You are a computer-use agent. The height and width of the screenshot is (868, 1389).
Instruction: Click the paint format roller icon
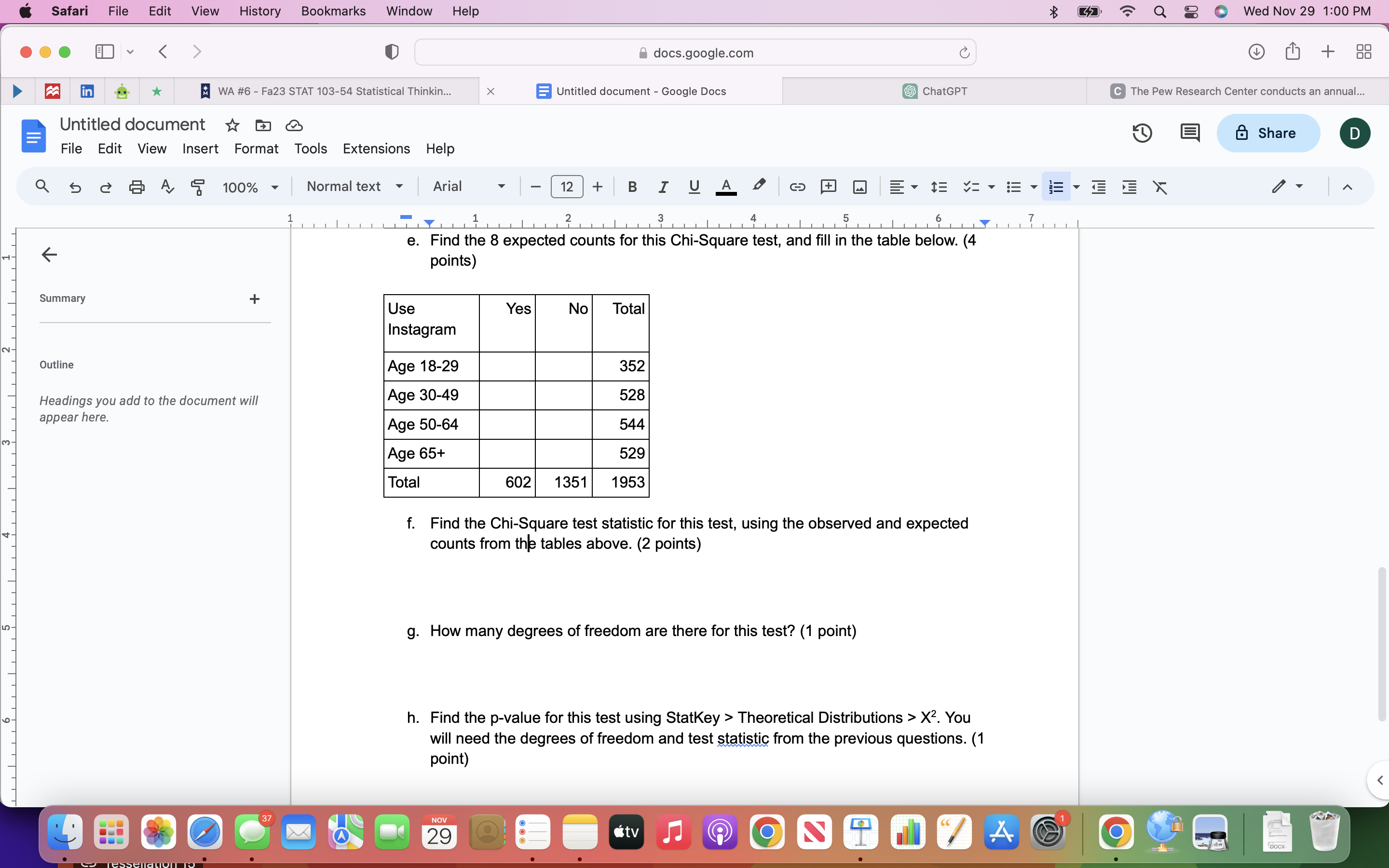pos(197,187)
